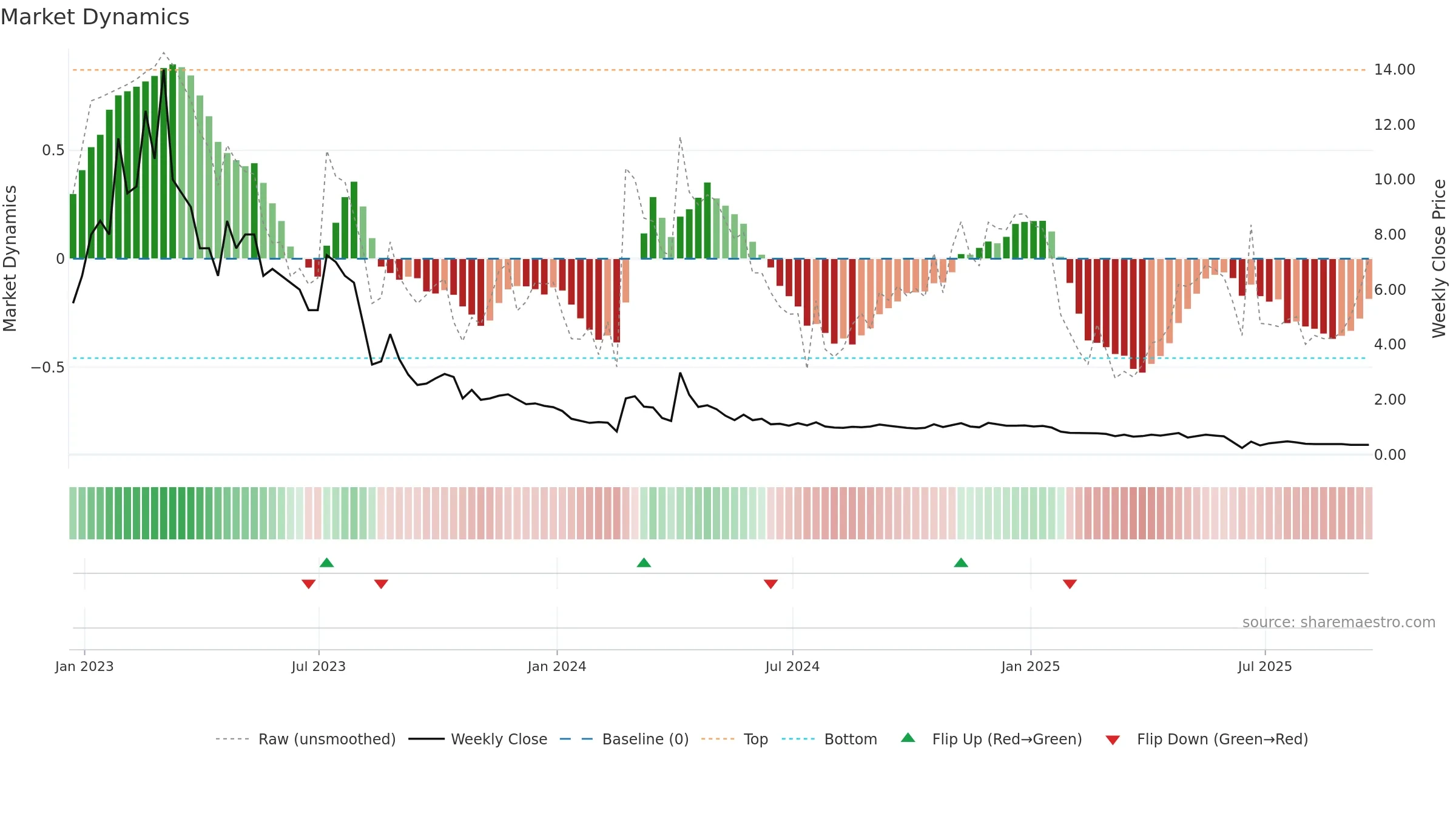Click the 10.00 price axis value

point(1395,180)
